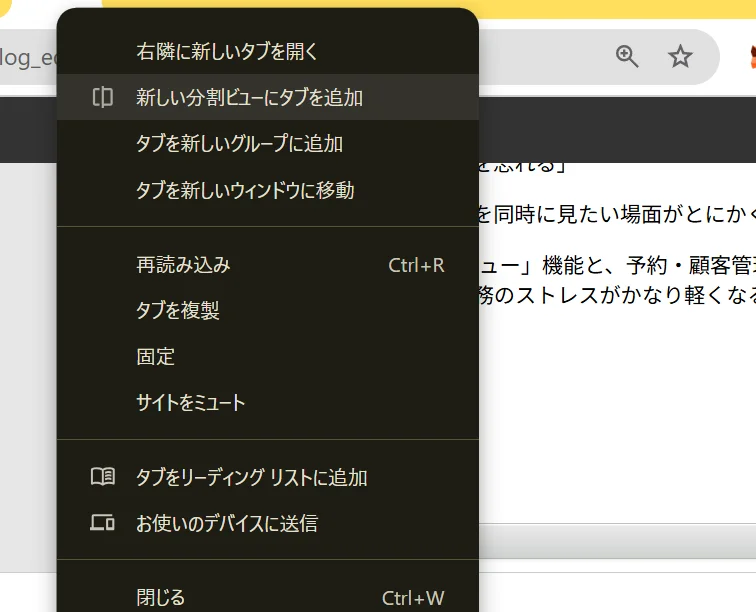Mute the site with サイトをミュート
The width and height of the screenshot is (756, 612).
(x=268, y=403)
